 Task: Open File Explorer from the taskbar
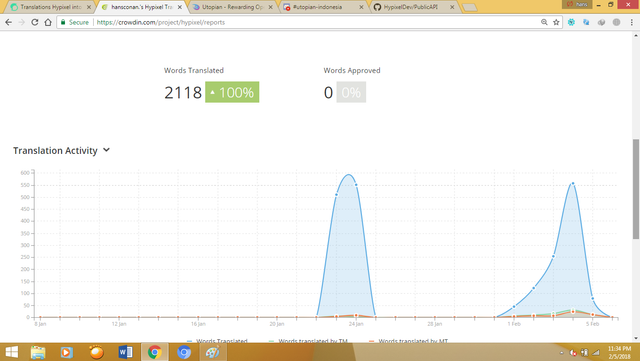[x=38, y=352]
